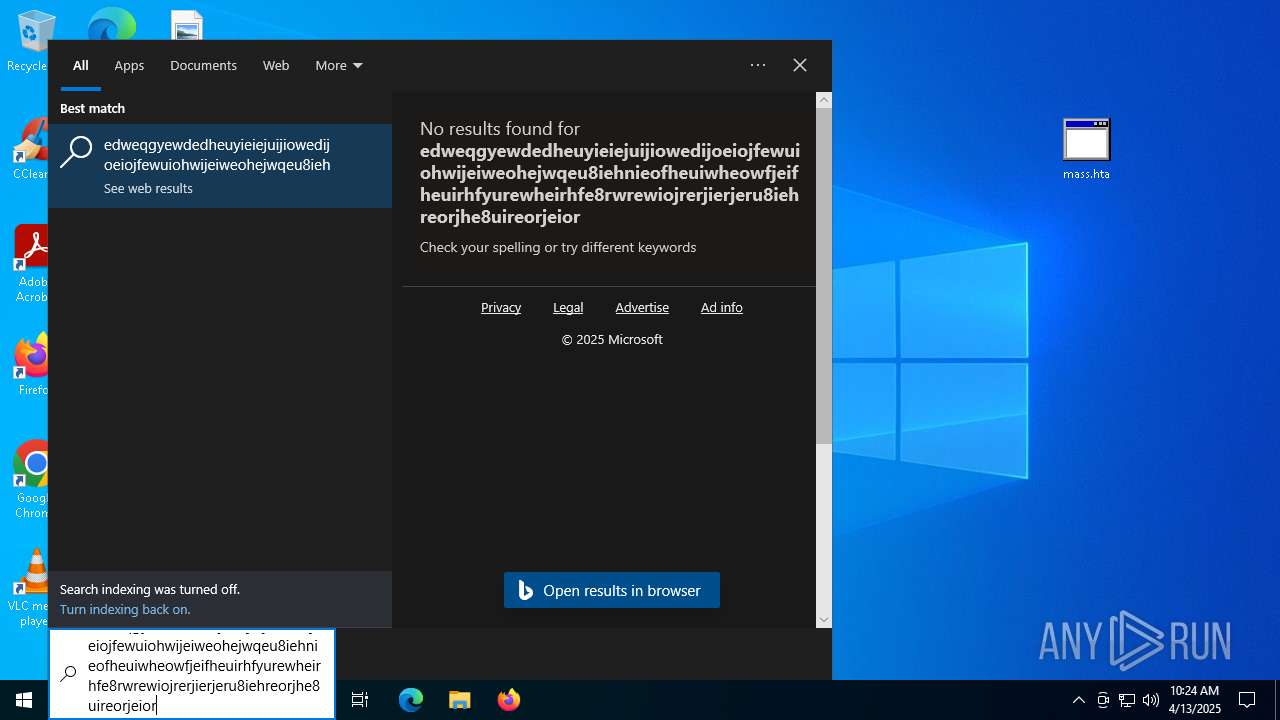Show hidden system tray icons

coord(1078,700)
